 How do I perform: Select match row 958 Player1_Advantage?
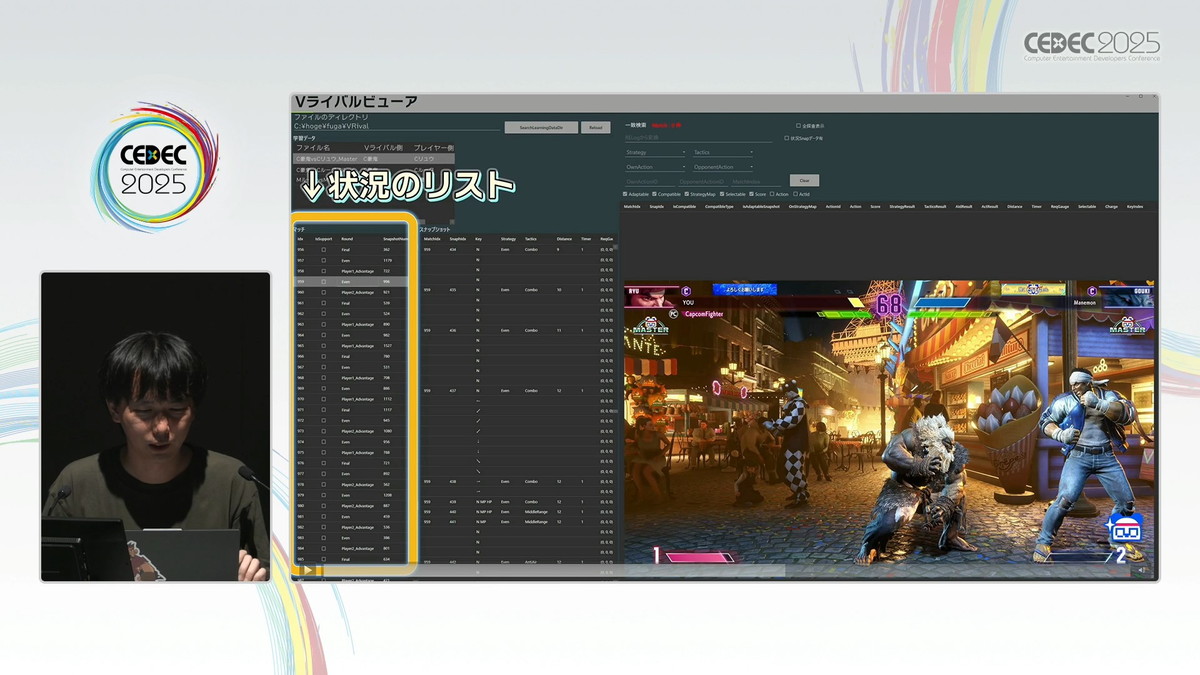click(351, 271)
